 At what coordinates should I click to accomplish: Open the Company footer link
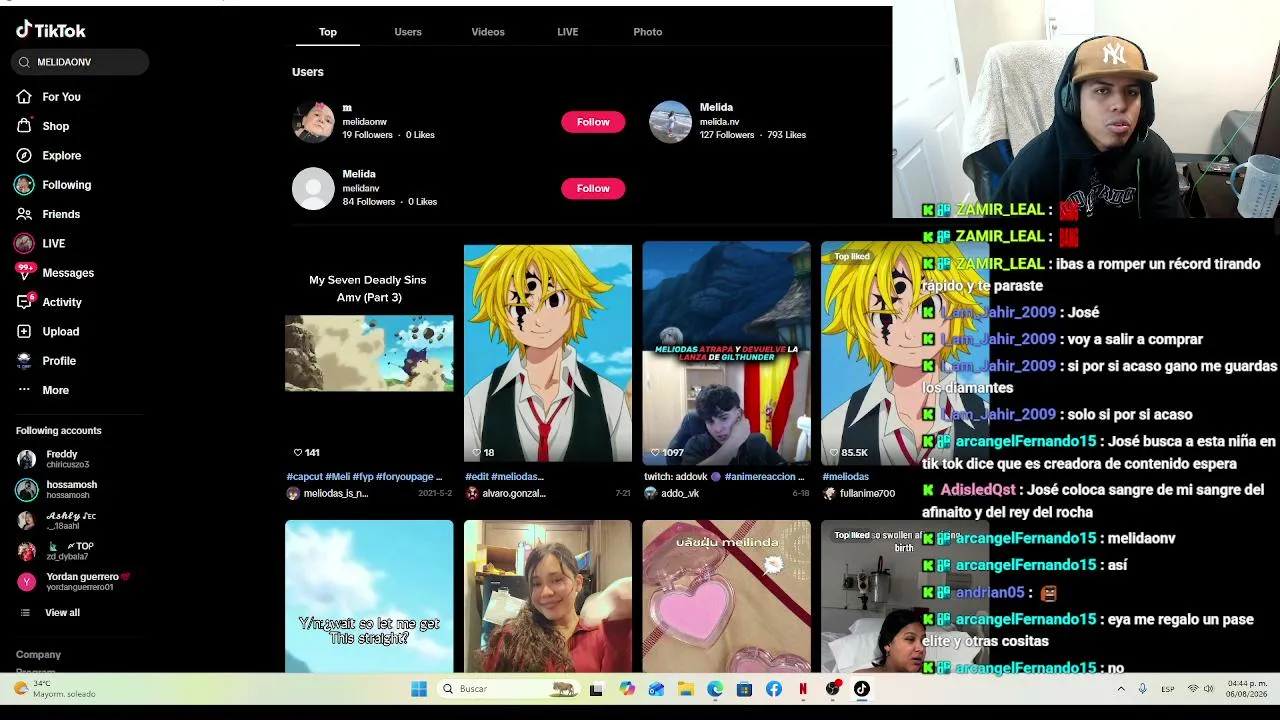(39, 655)
